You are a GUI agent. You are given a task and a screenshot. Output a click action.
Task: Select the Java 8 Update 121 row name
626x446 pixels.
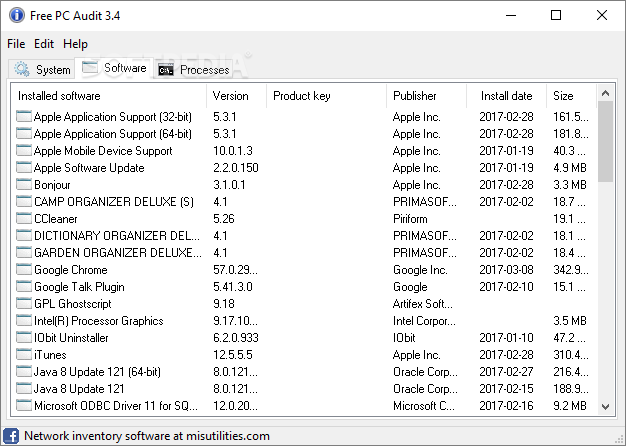coord(79,389)
